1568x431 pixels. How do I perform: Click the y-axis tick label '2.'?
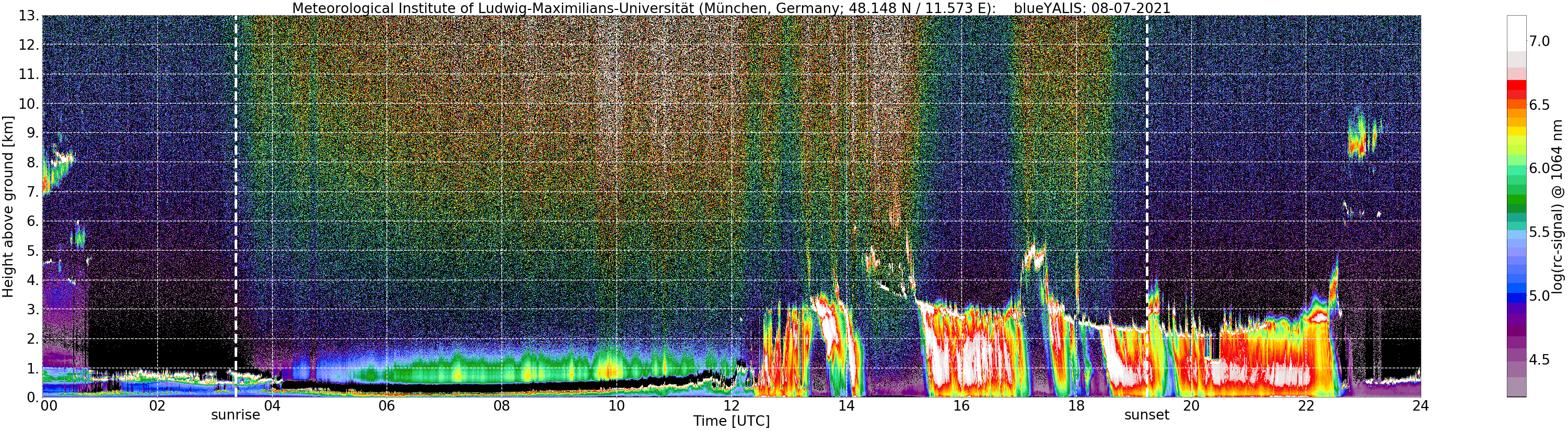[x=32, y=338]
